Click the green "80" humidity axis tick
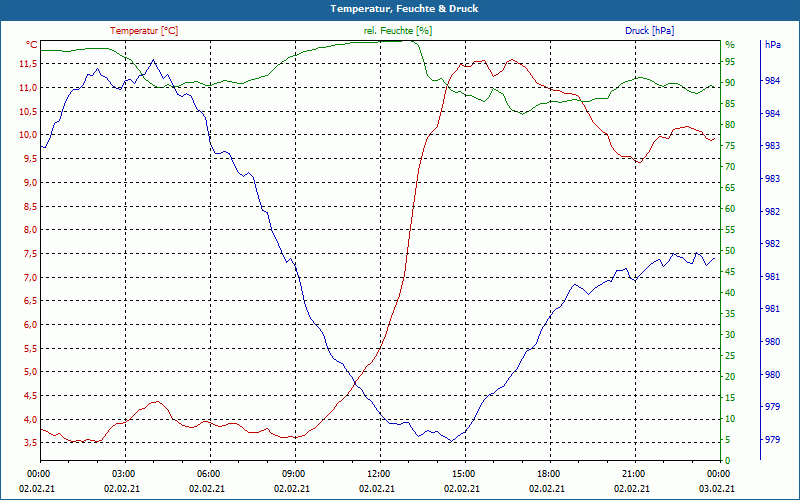800x500 pixels. [730, 125]
